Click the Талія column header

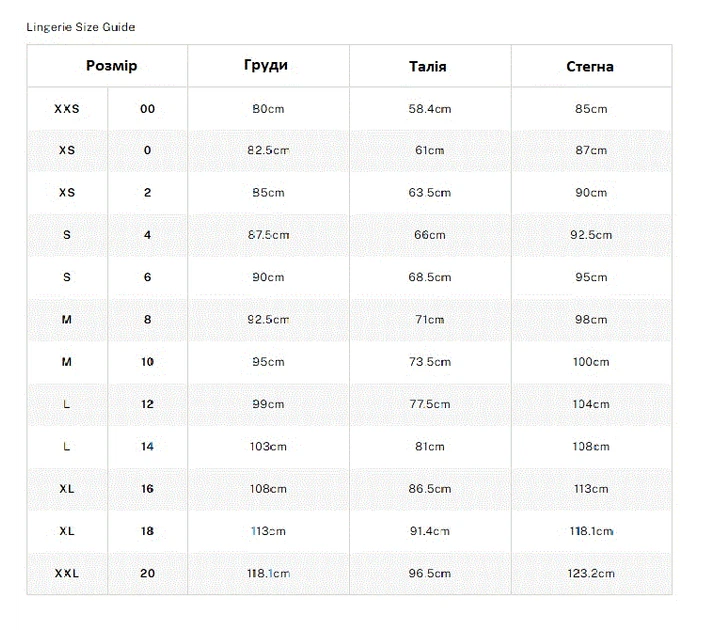[x=428, y=67]
